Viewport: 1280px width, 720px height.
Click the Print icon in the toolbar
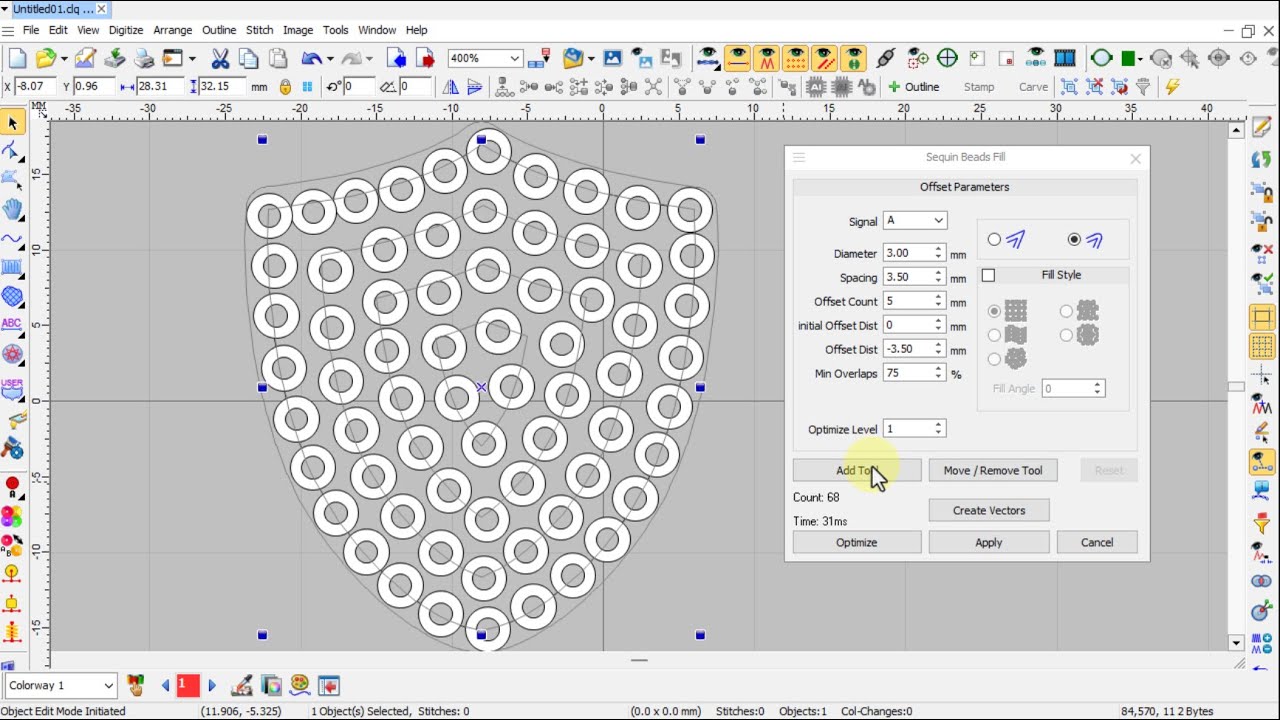[x=144, y=58]
